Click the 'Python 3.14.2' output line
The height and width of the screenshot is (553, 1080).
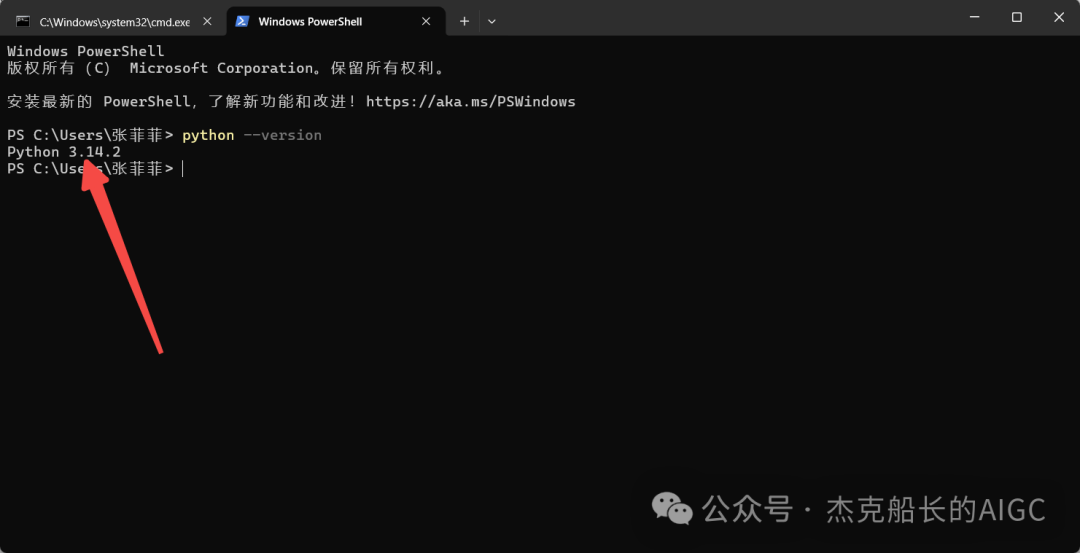[64, 152]
